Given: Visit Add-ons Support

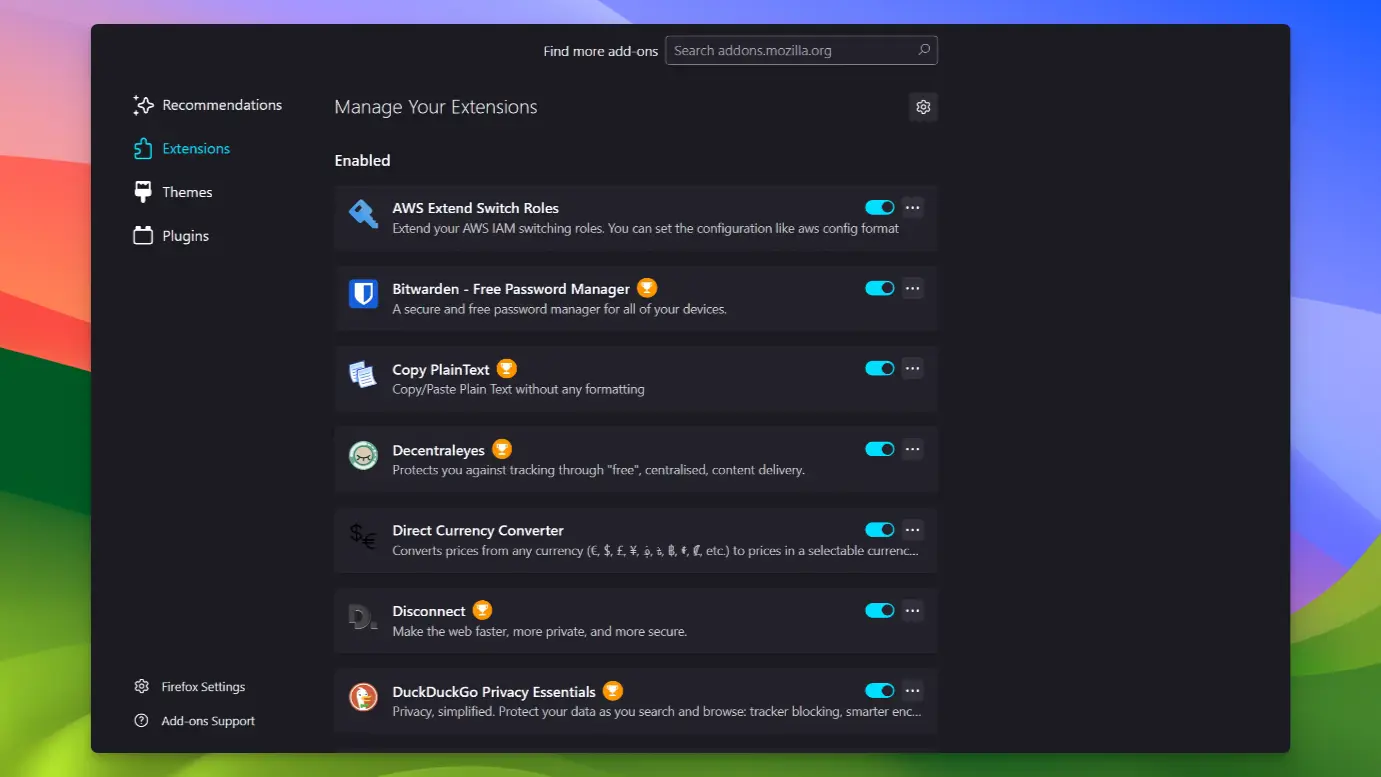Looking at the screenshot, I should [x=207, y=721].
